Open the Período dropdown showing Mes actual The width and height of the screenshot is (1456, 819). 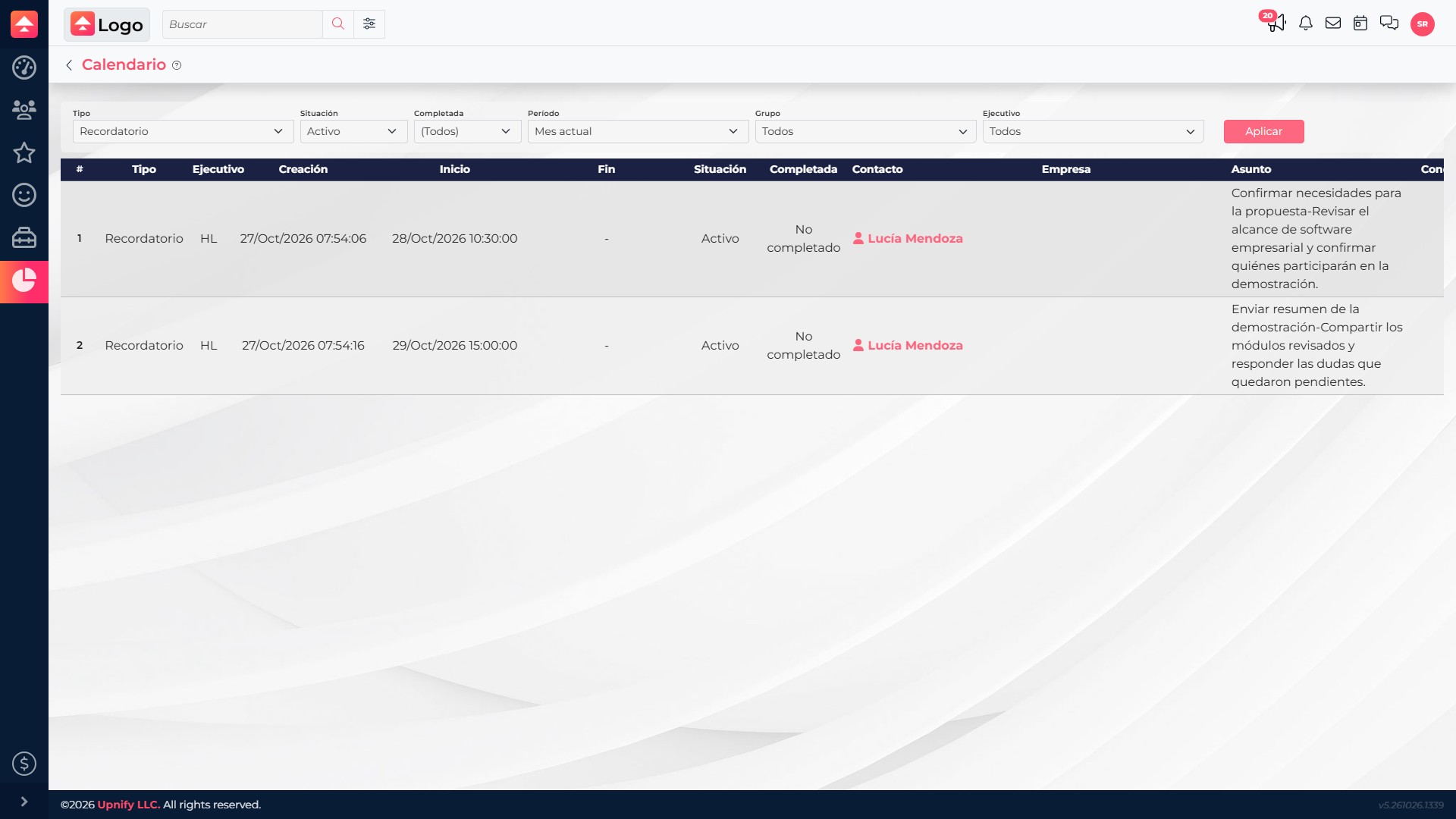(638, 131)
